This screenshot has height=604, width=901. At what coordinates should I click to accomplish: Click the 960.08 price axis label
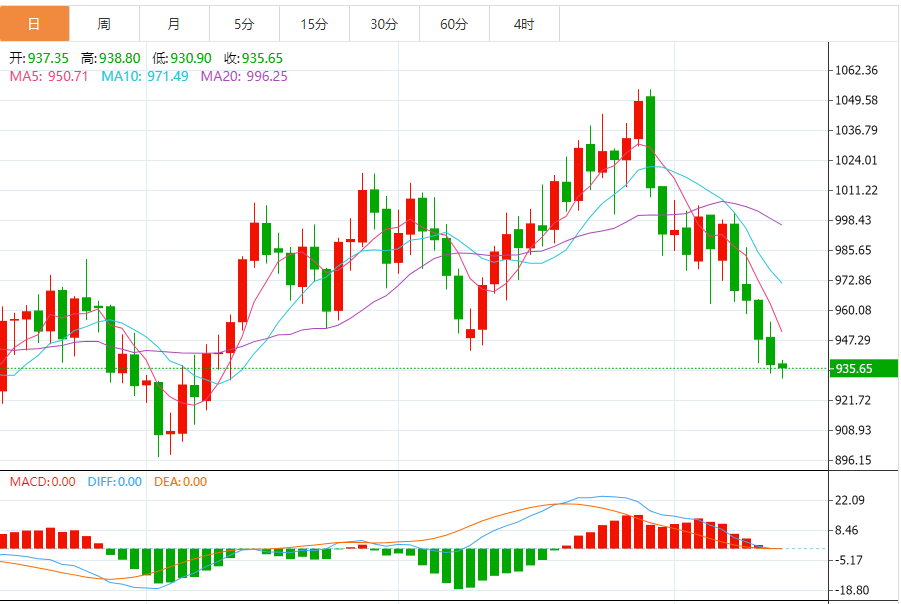[x=853, y=310]
